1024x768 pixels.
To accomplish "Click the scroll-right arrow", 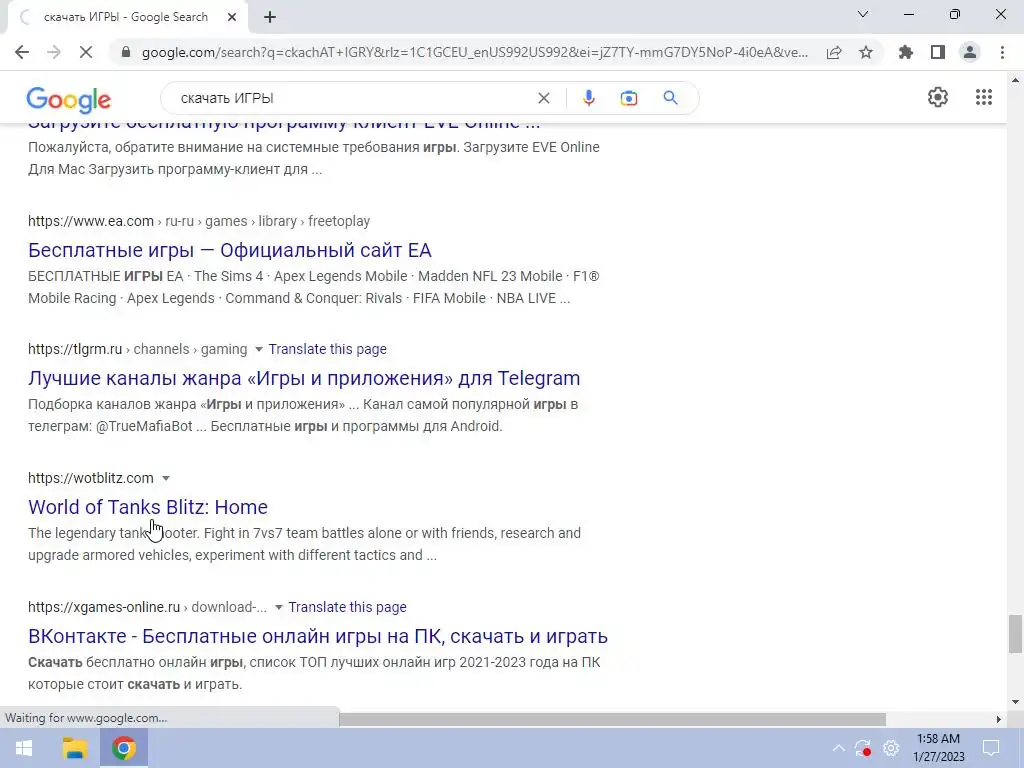I will coord(998,719).
